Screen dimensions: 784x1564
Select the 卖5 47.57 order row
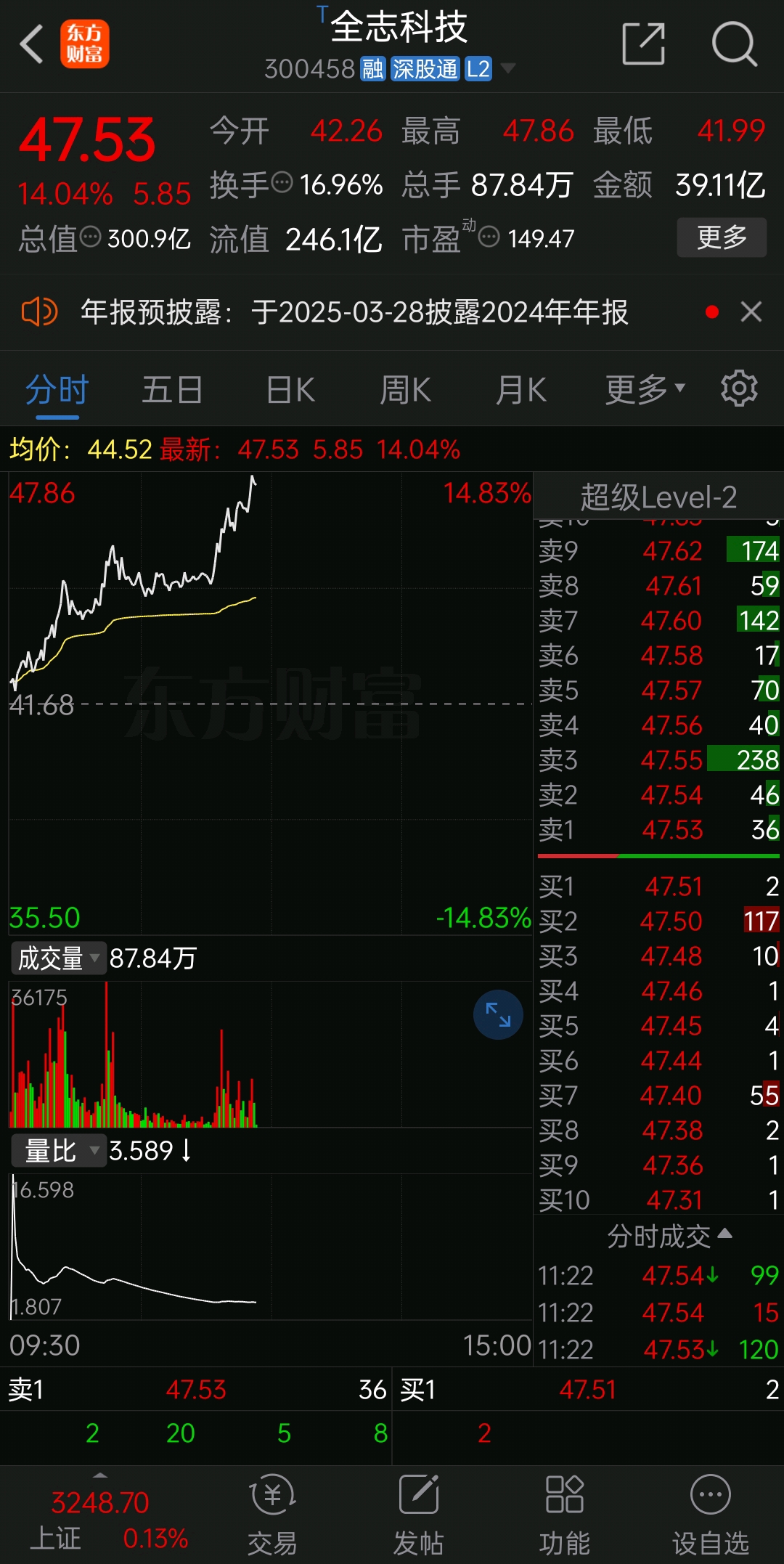coord(658,690)
